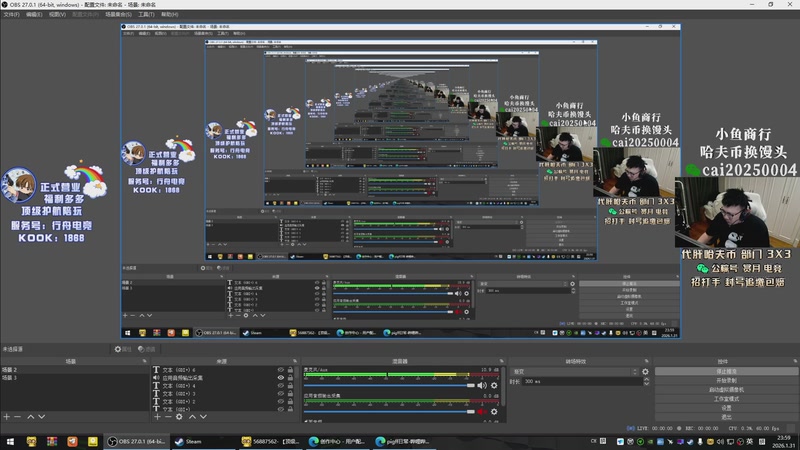Image resolution: width=800 pixels, height=450 pixels.
Task: Click 停止推流 stop streaming button
Action: point(726,371)
